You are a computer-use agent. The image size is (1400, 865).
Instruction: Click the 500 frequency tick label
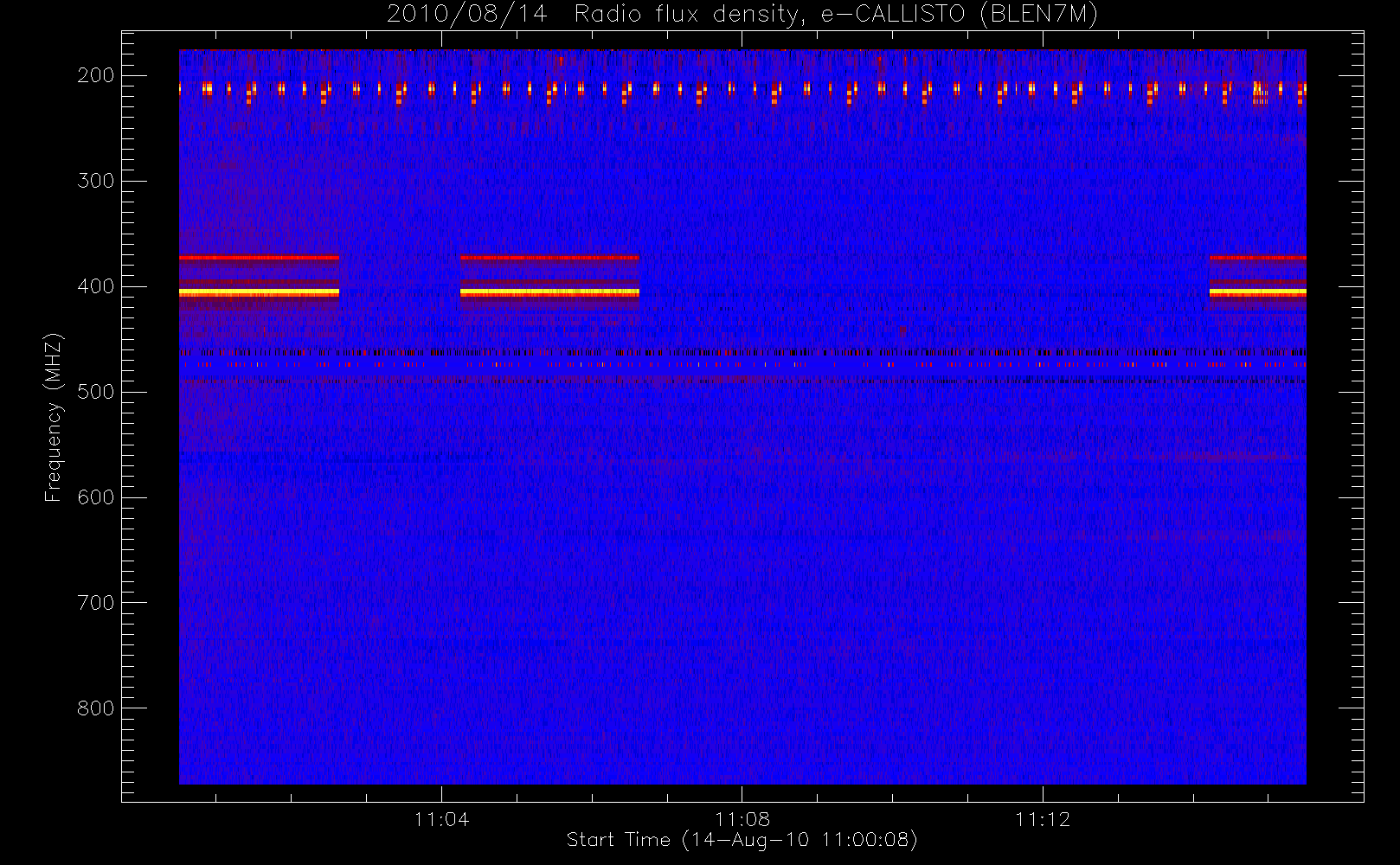point(96,392)
